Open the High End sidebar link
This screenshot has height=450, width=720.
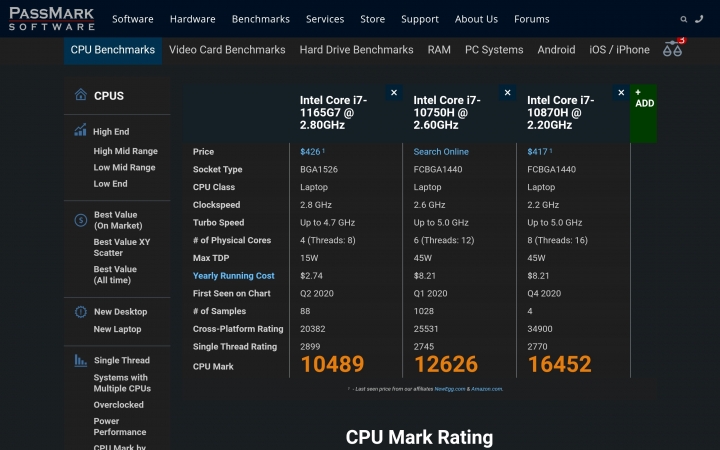click(111, 131)
